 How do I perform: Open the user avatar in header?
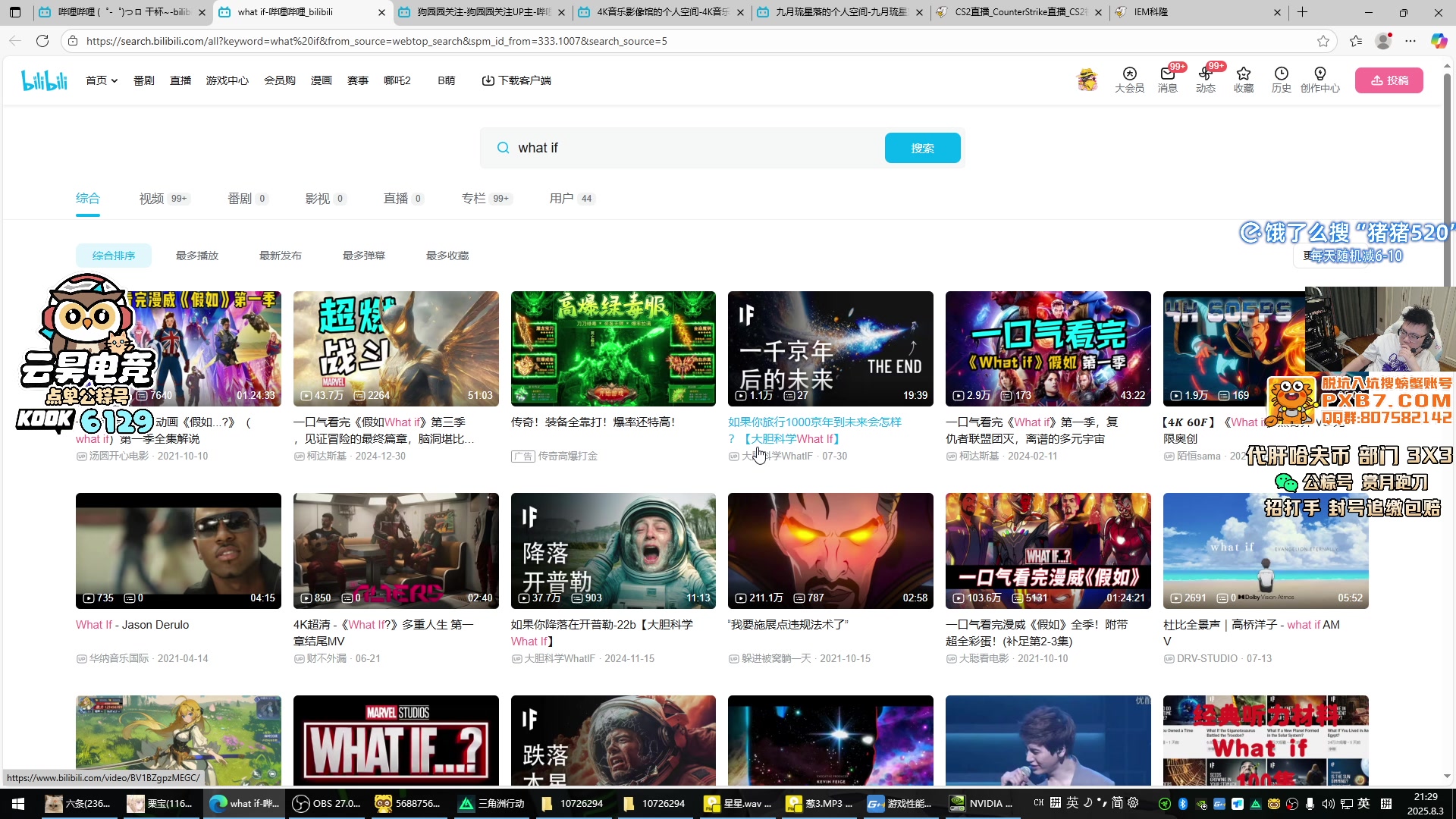pos(1087,80)
